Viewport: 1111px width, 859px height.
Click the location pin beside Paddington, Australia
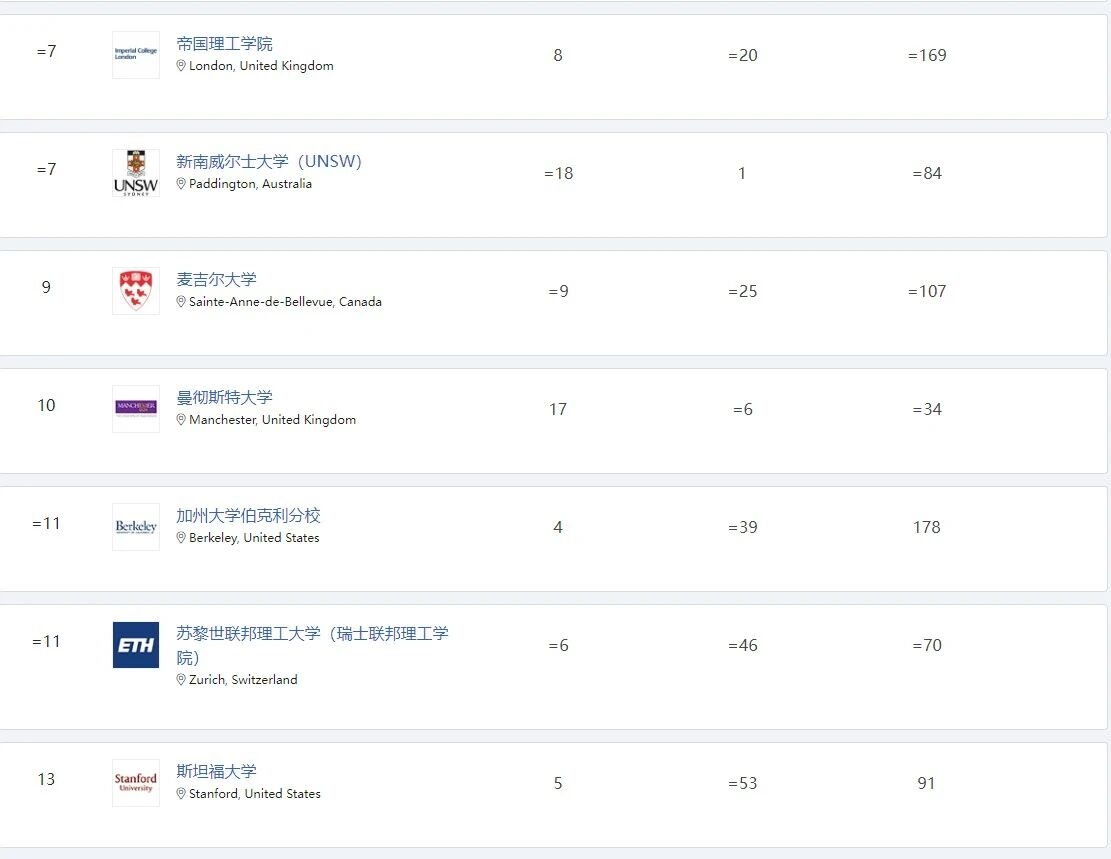pos(181,184)
